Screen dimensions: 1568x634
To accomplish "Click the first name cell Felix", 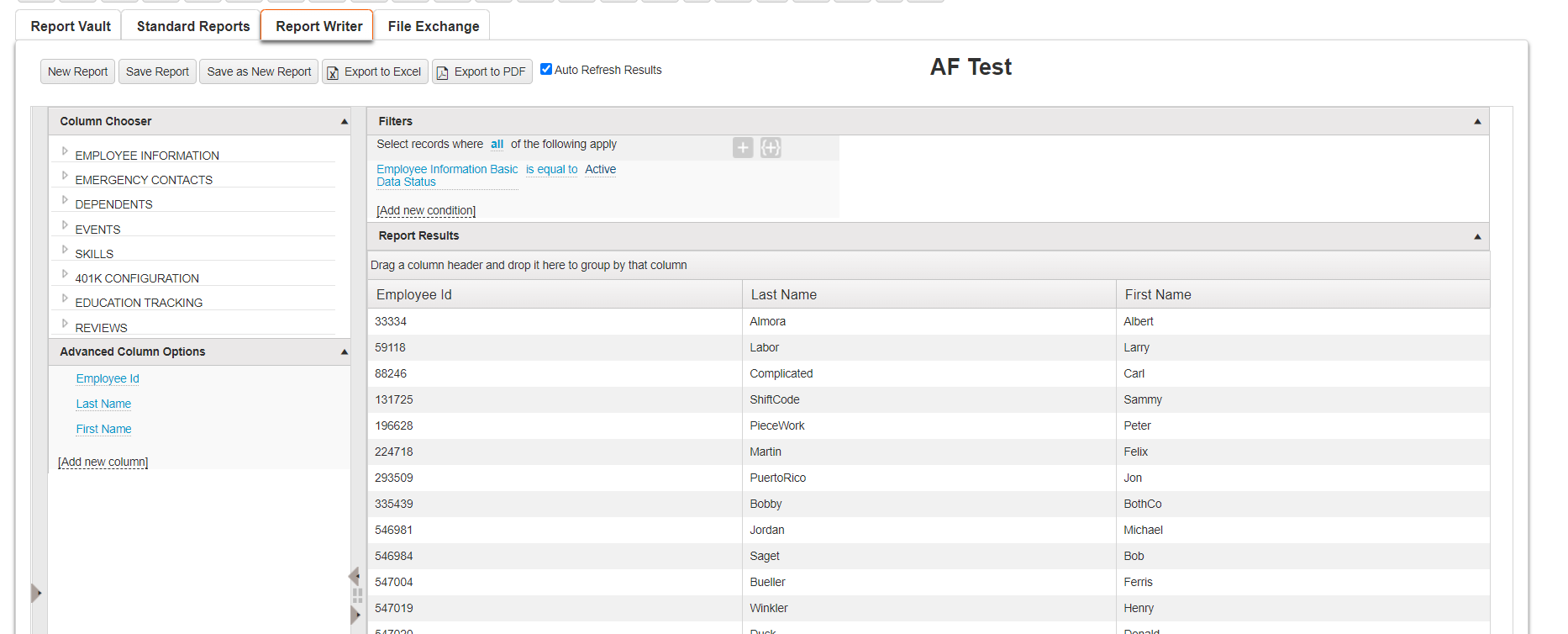I will tap(1303, 452).
